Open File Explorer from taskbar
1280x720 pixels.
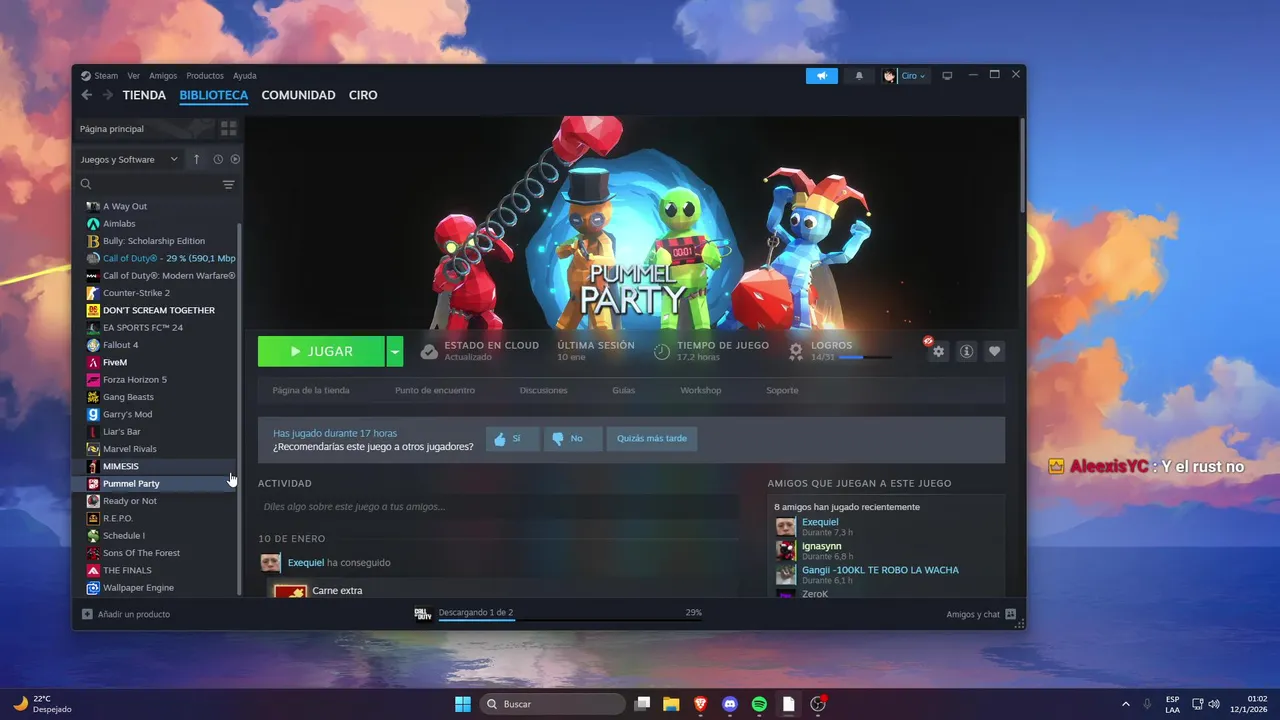click(671, 704)
